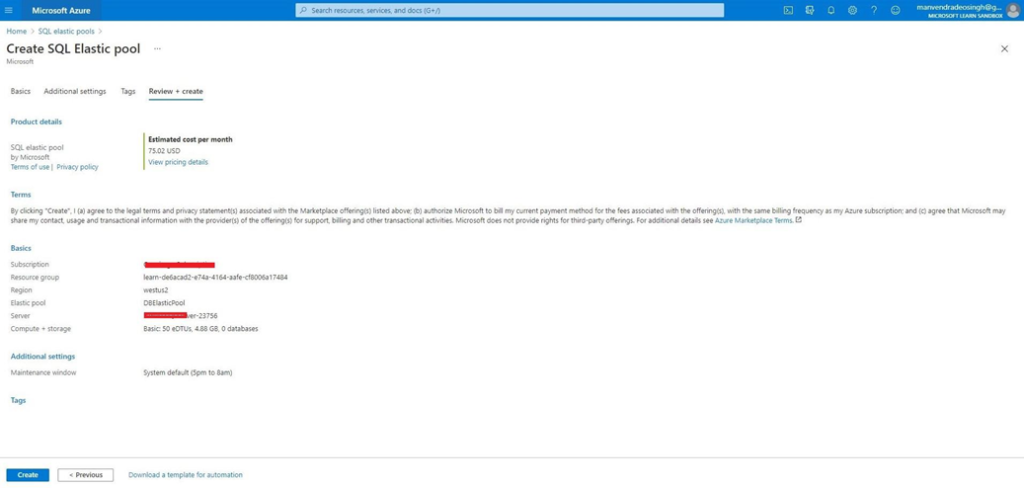Click the Compute + storage label
The width and height of the screenshot is (1024, 488).
pos(40,329)
